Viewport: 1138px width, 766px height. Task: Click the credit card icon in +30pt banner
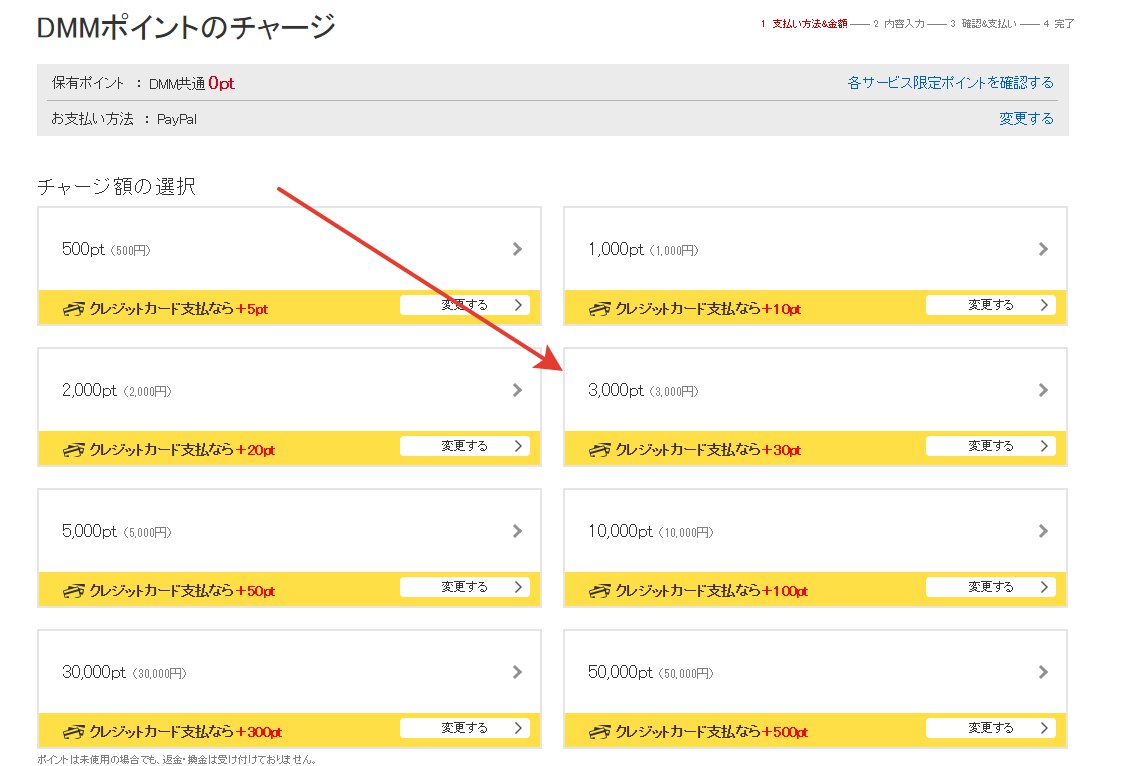[x=599, y=450]
